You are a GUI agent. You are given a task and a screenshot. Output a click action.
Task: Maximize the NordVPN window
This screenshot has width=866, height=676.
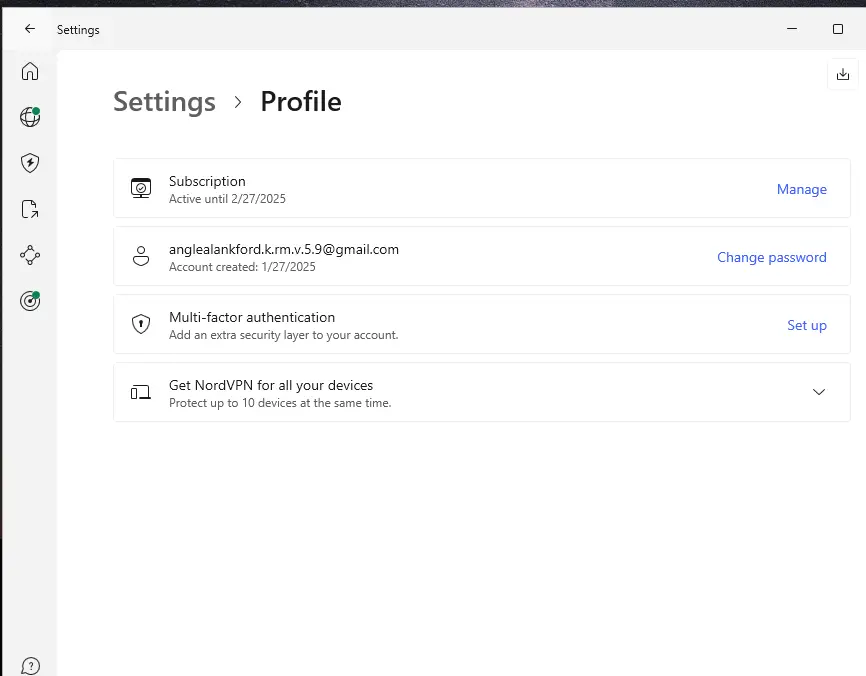point(838,29)
